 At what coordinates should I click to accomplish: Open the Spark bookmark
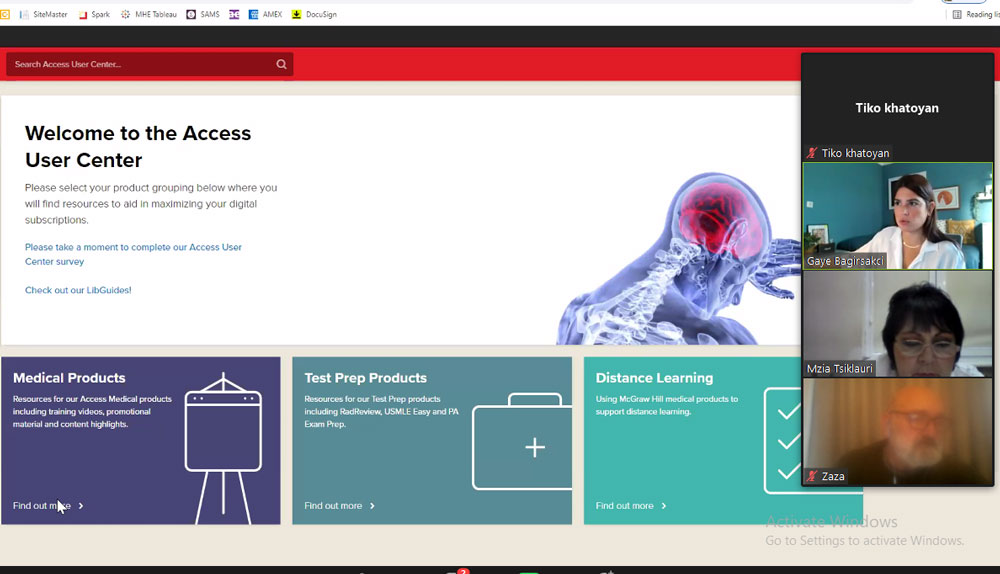coord(94,14)
